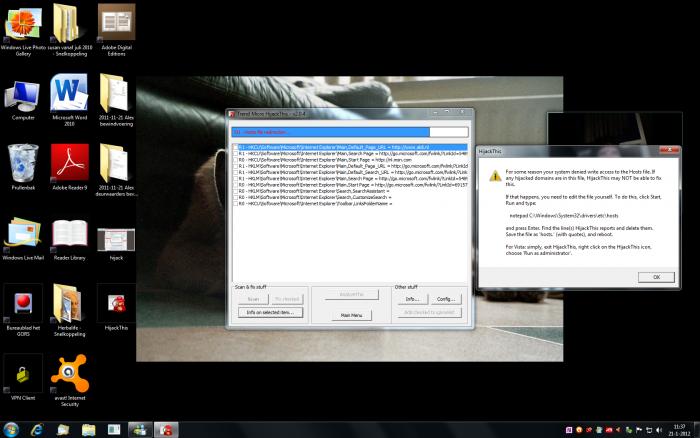Viewport: 700px width, 438px height.
Task: Click the scan progress bar in HijackThis
Action: click(x=350, y=132)
